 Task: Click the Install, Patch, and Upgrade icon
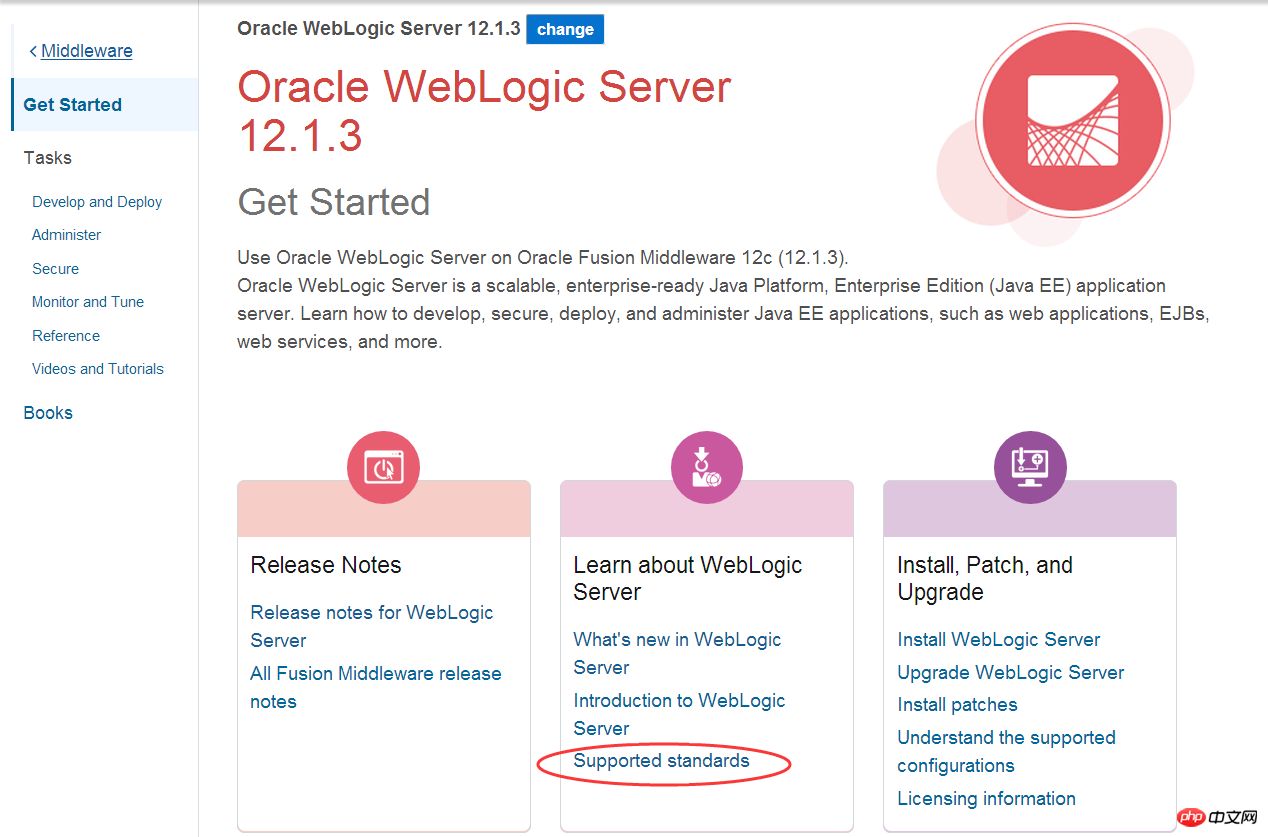[1030, 468]
